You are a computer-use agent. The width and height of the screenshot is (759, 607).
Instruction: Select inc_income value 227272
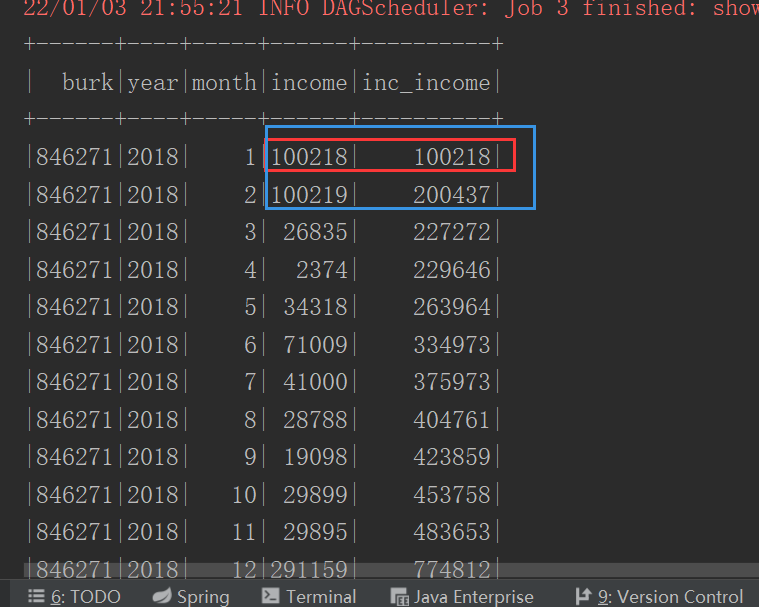coord(452,232)
